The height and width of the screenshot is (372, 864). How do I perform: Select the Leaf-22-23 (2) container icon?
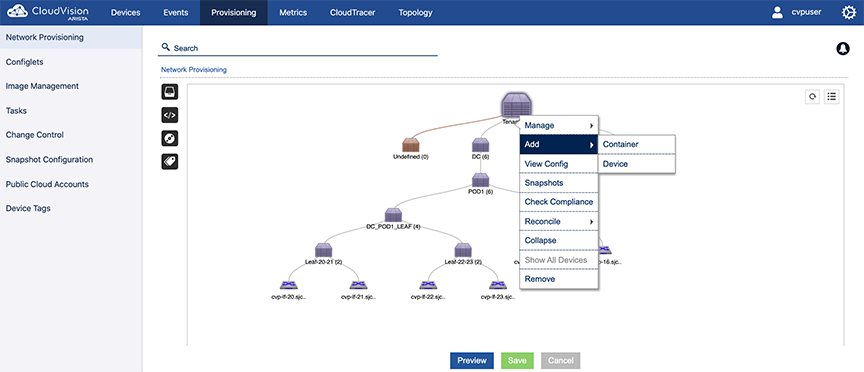[x=463, y=250]
